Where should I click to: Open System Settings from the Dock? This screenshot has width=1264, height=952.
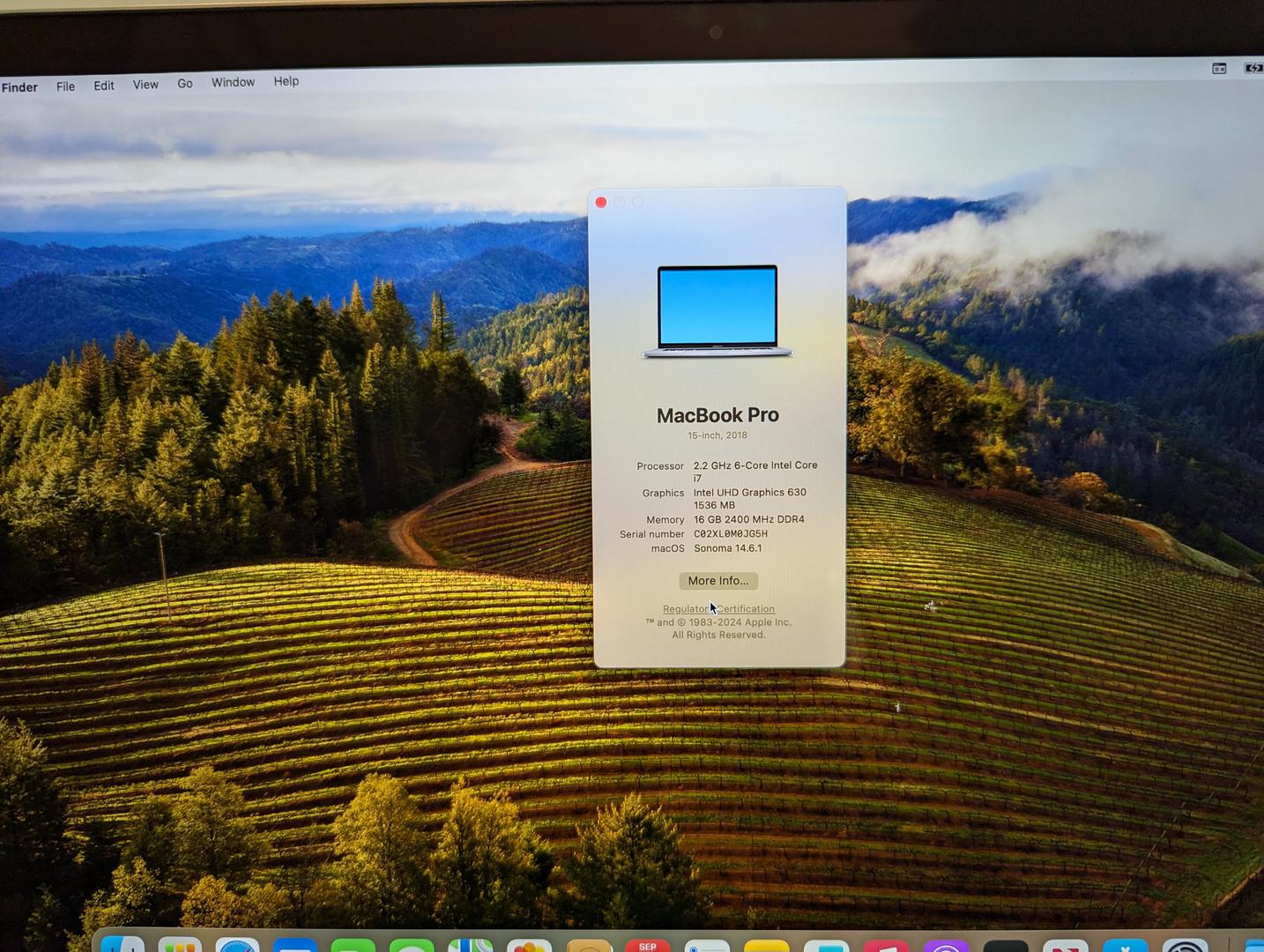(1186, 946)
